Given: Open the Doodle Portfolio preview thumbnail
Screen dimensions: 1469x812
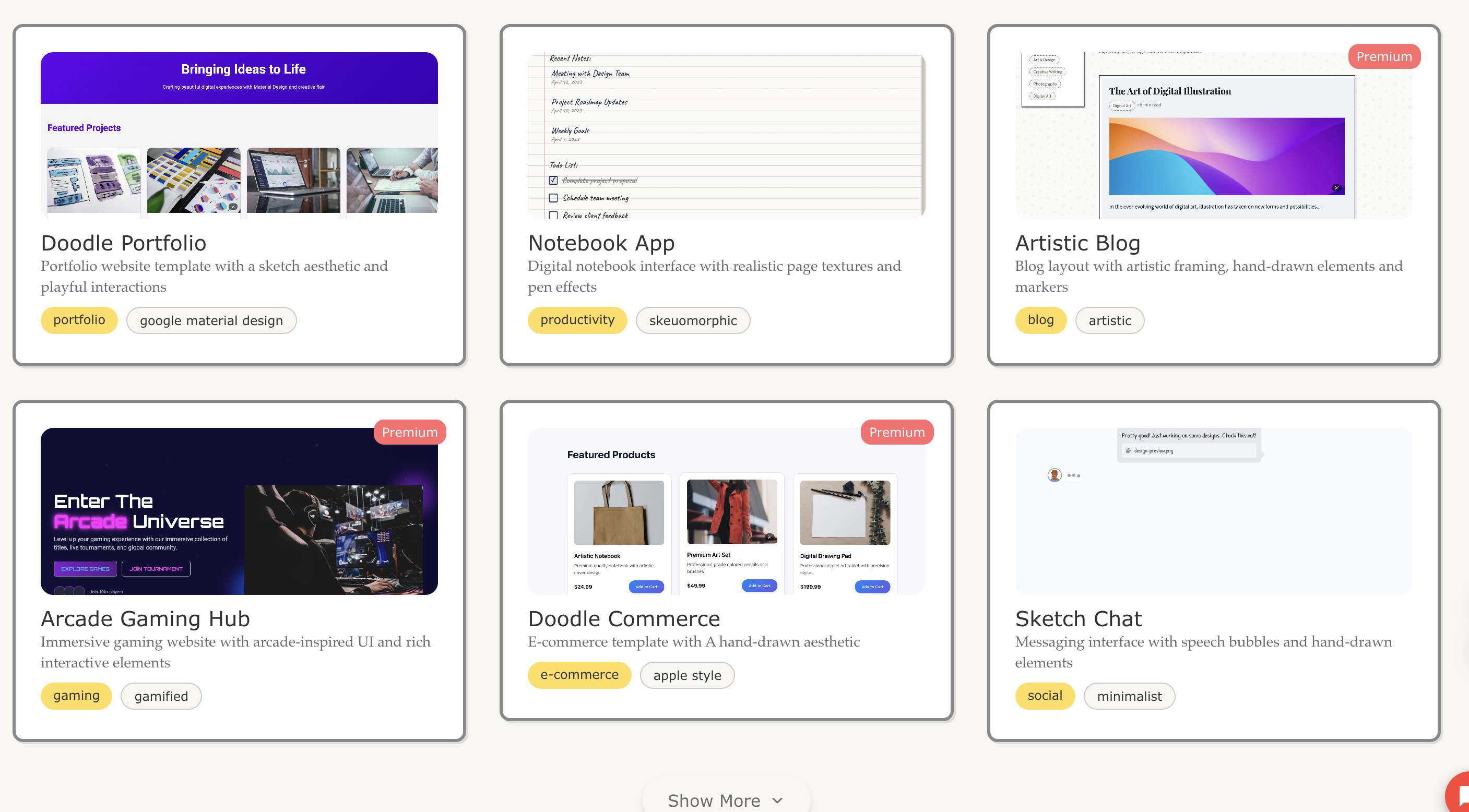Looking at the screenshot, I should pos(239,135).
